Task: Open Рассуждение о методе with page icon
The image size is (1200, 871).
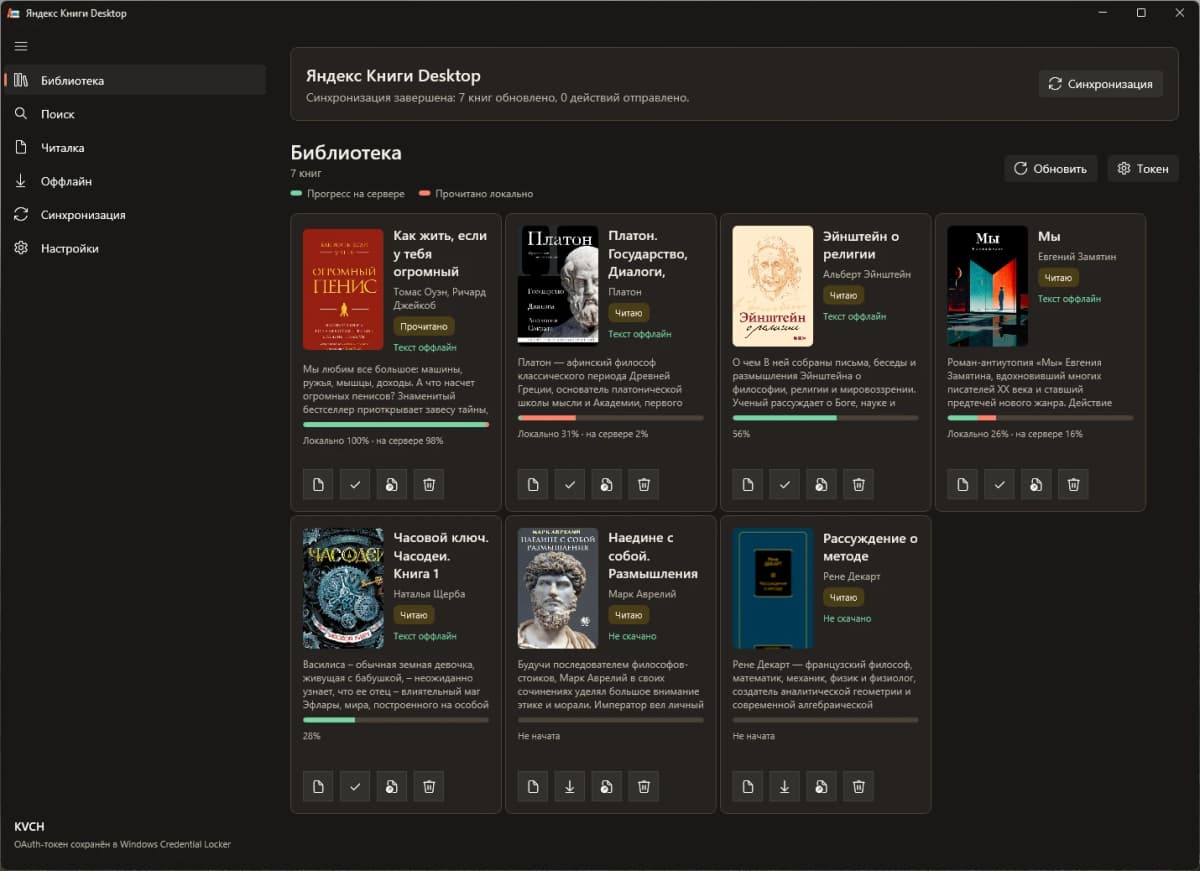Action: (x=748, y=787)
